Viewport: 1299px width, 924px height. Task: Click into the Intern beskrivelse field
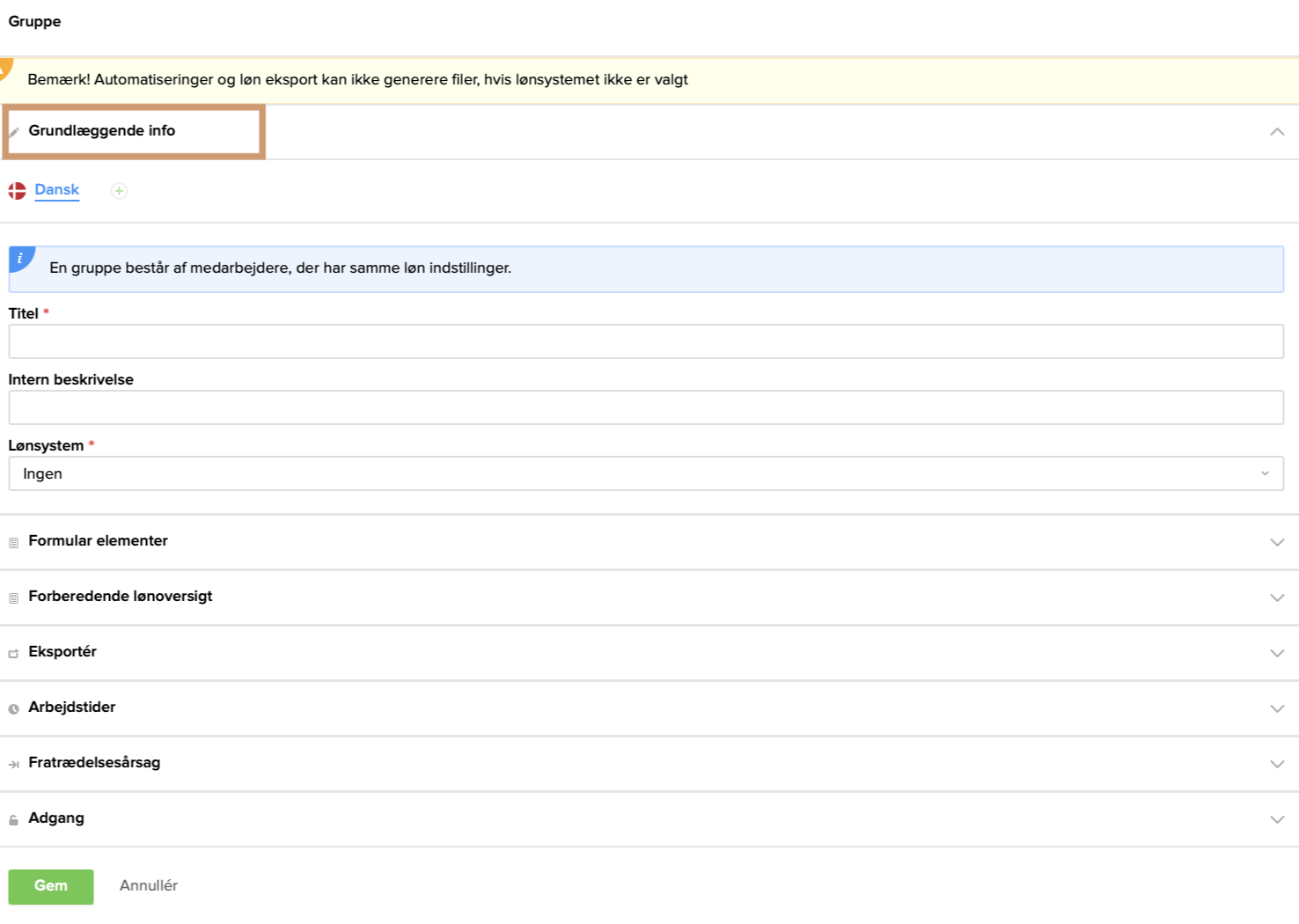point(646,407)
